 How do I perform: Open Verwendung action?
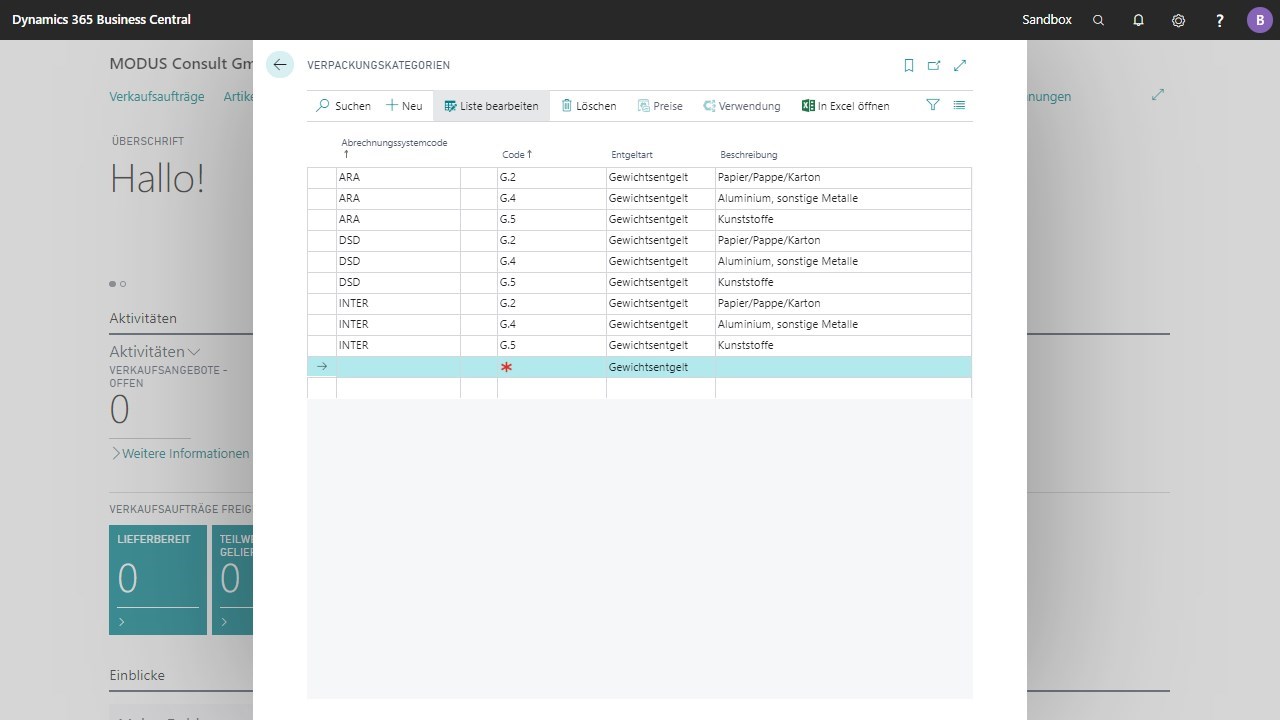pos(741,106)
